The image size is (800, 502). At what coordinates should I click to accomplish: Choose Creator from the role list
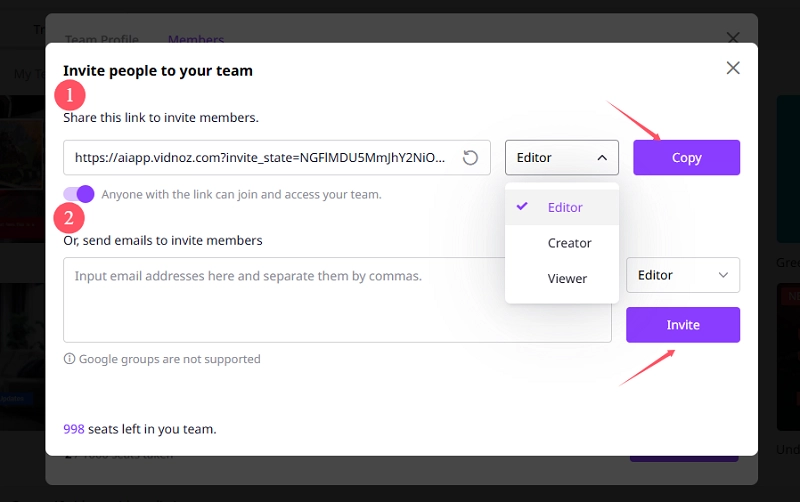point(569,243)
